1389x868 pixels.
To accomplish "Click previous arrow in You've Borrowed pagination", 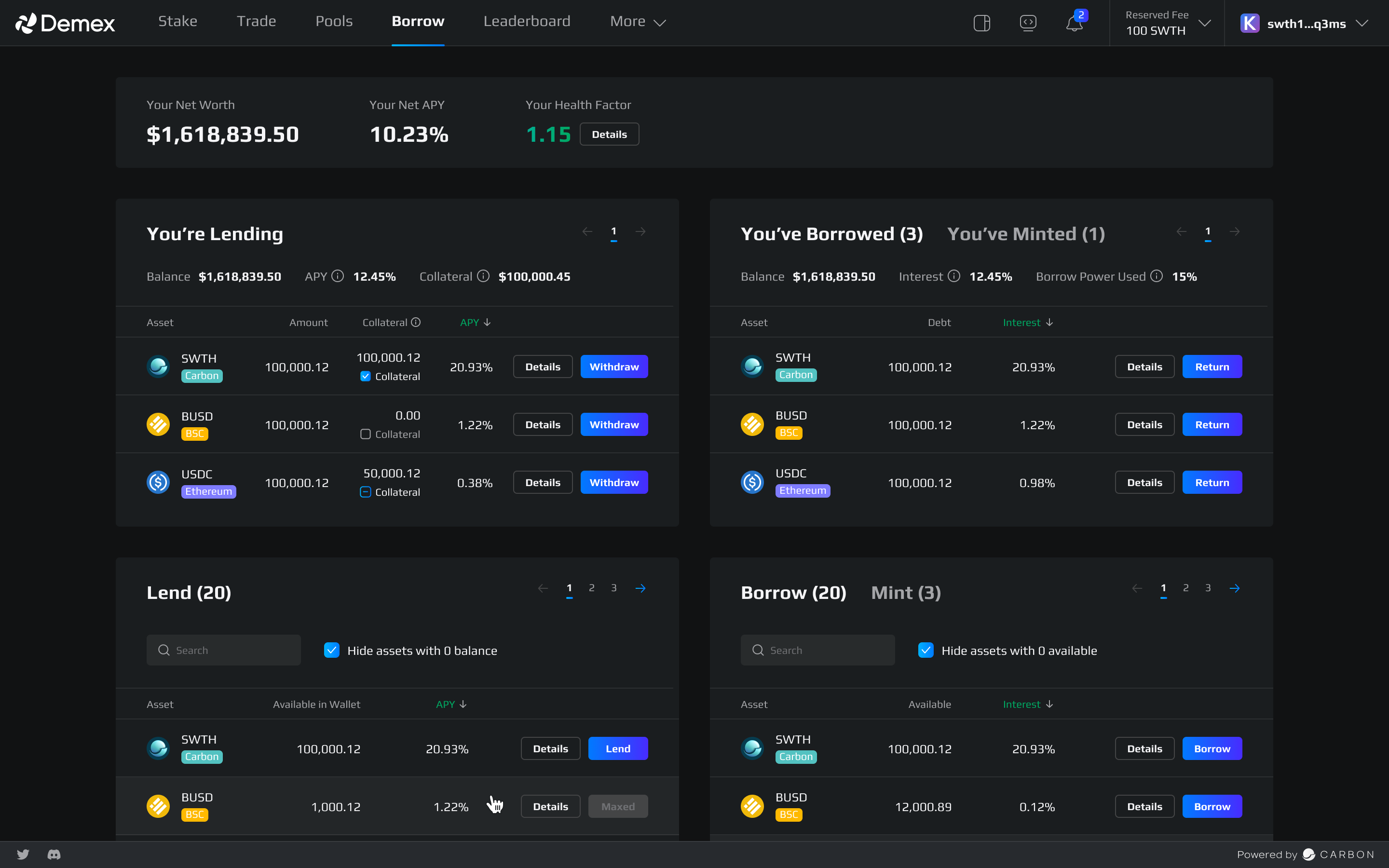I will [1181, 231].
